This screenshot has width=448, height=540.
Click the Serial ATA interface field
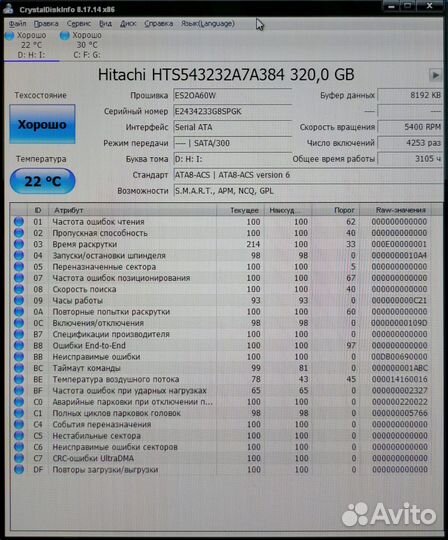[232, 127]
